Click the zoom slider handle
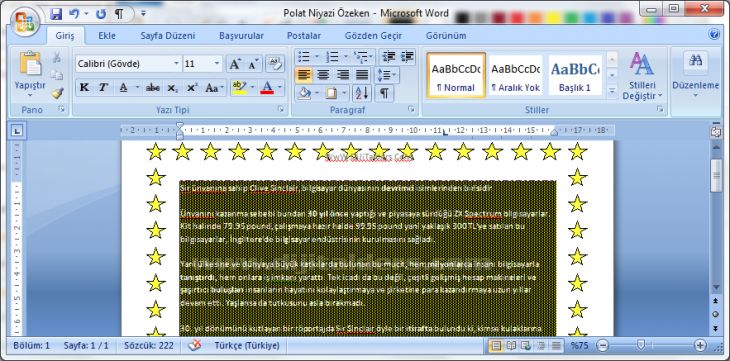Image resolution: width=730 pixels, height=361 pixels. [x=641, y=345]
